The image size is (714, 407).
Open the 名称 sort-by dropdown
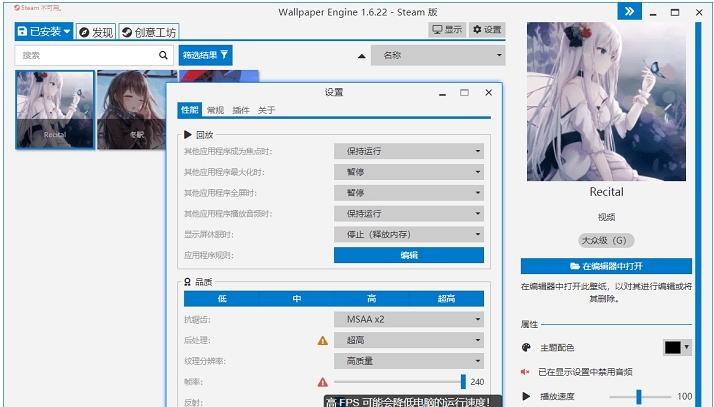[438, 55]
